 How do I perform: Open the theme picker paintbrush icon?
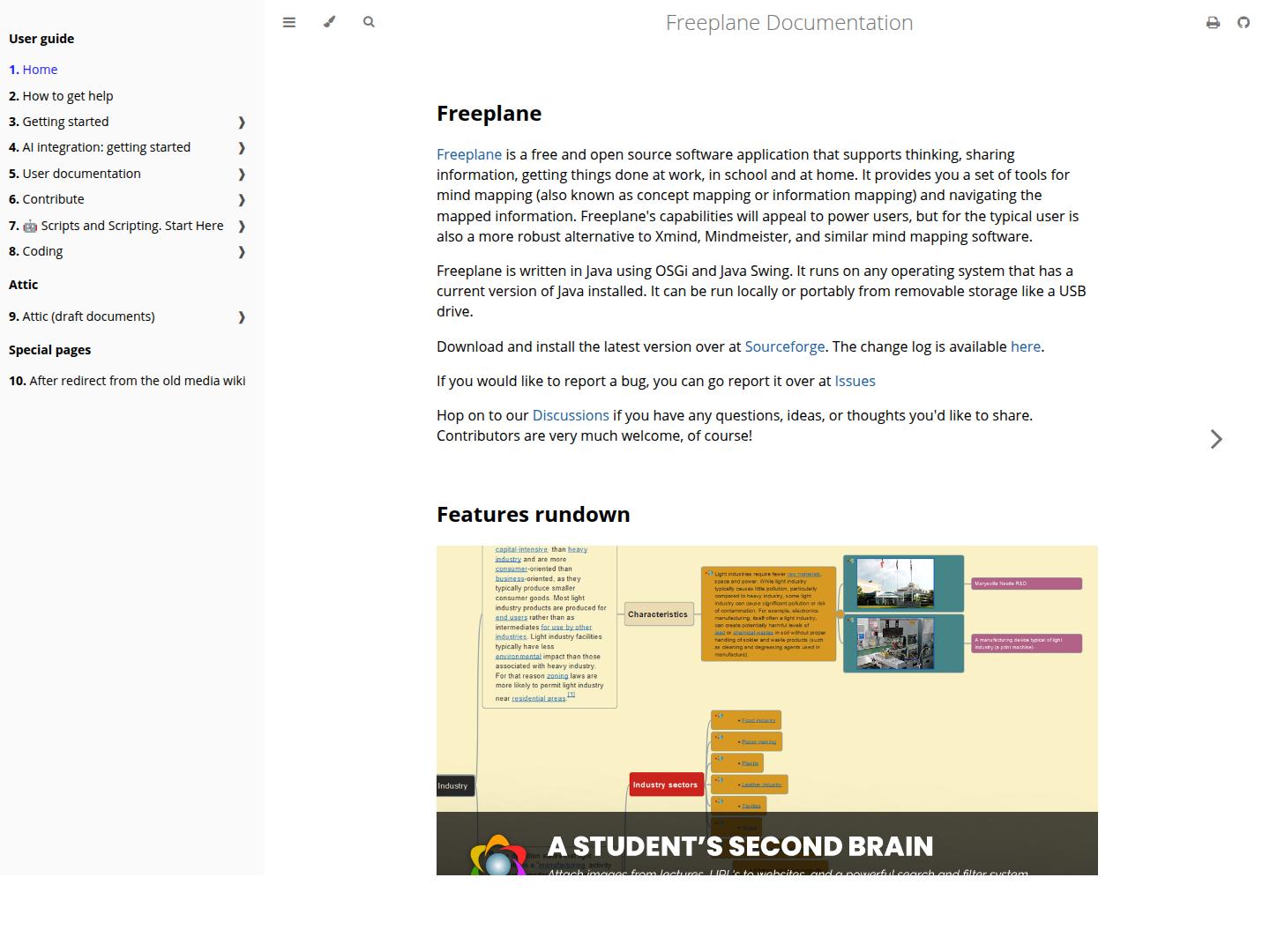pos(329,22)
